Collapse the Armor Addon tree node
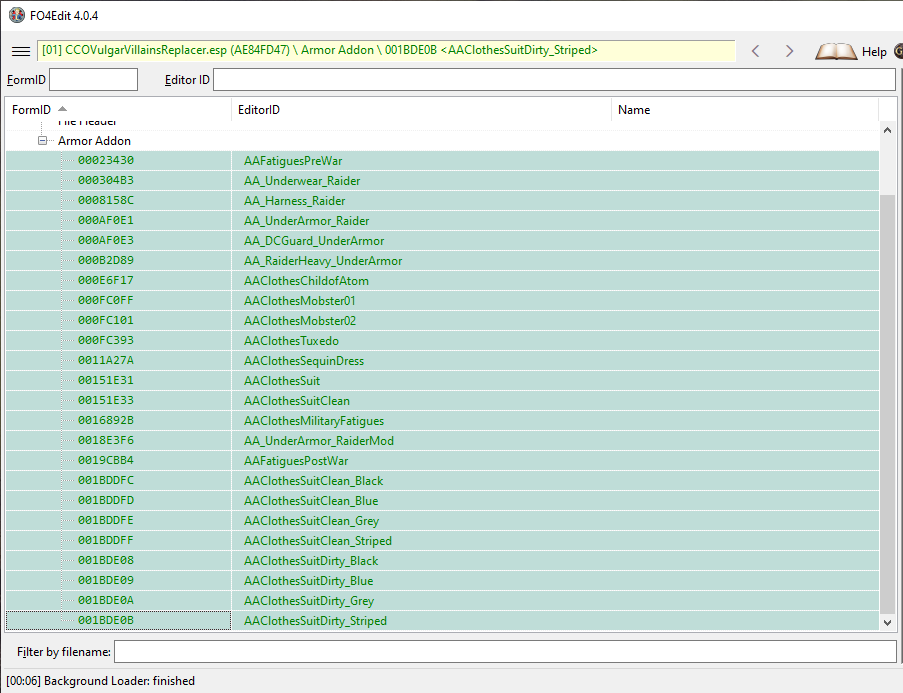The image size is (903, 693). [42, 141]
